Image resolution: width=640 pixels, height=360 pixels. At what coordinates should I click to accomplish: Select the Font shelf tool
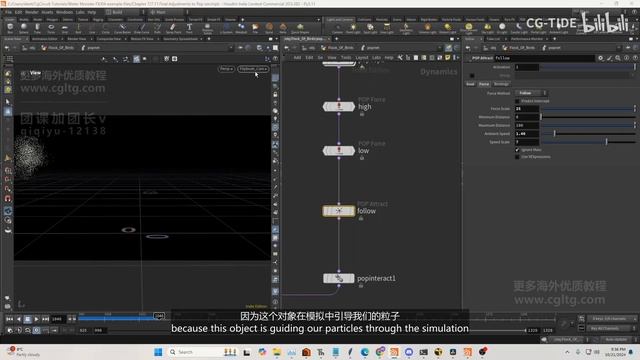click(189, 28)
